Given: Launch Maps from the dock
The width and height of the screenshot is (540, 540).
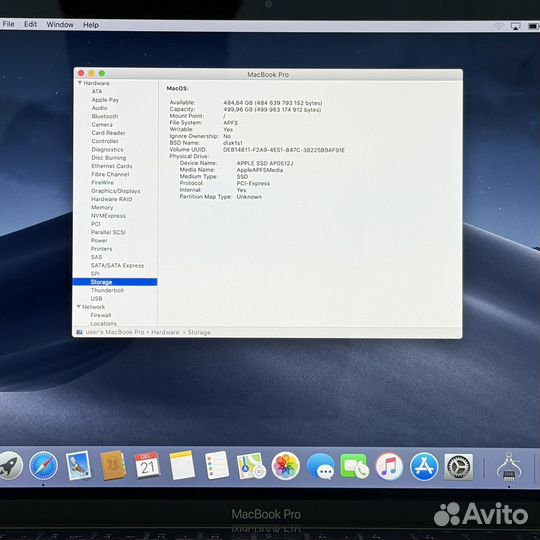Looking at the screenshot, I should [x=251, y=466].
